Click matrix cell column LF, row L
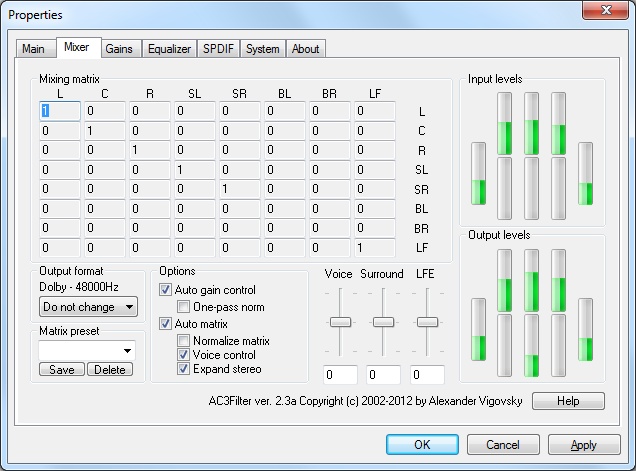Screen dimensions: 636x471 coord(375,111)
